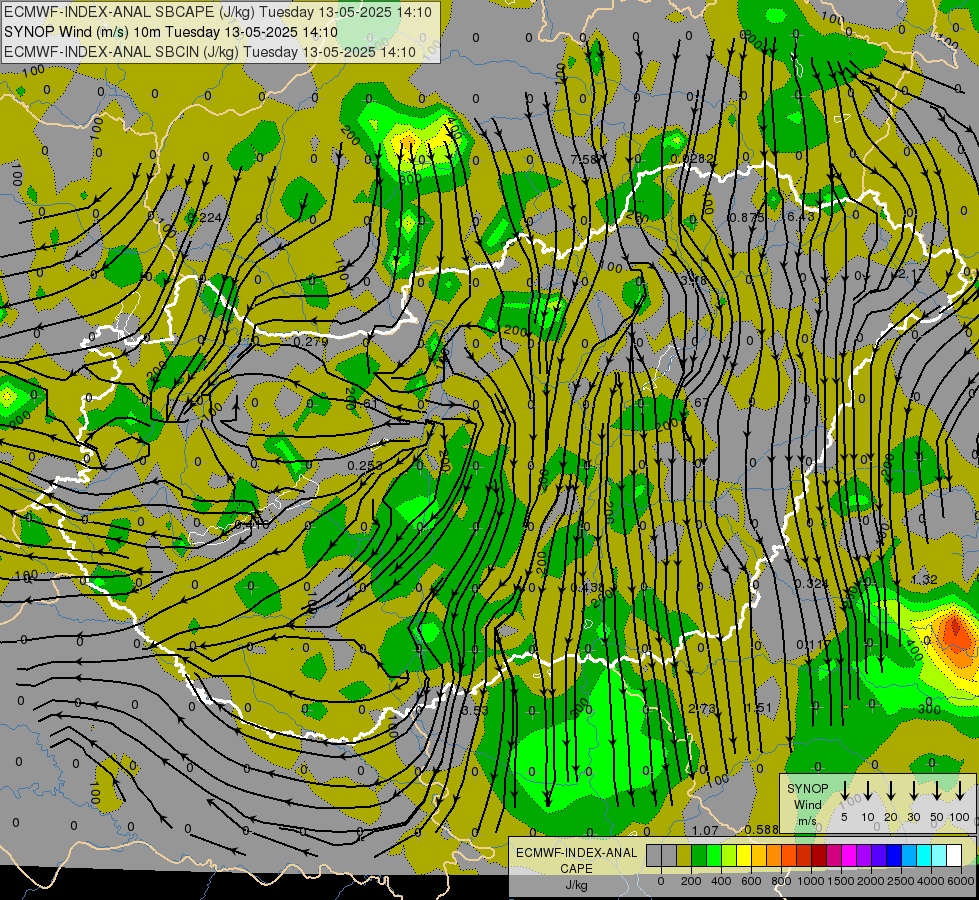Screen dimensions: 979x900
Task: Select the bright cyan swatch in CAPE scale
Action: pos(924,855)
